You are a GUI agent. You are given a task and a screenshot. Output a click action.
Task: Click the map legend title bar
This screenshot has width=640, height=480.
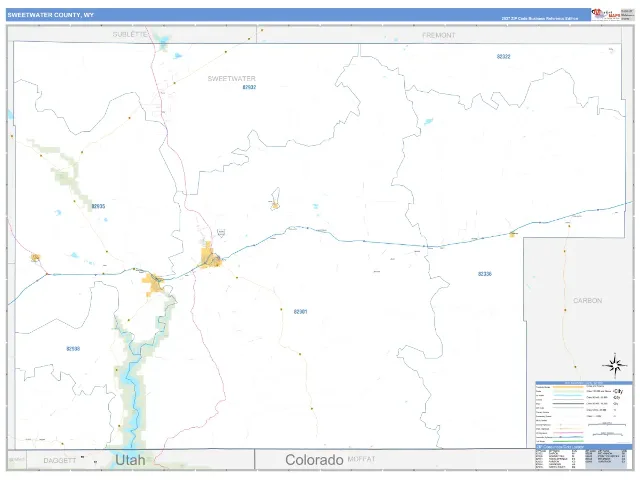[584, 383]
